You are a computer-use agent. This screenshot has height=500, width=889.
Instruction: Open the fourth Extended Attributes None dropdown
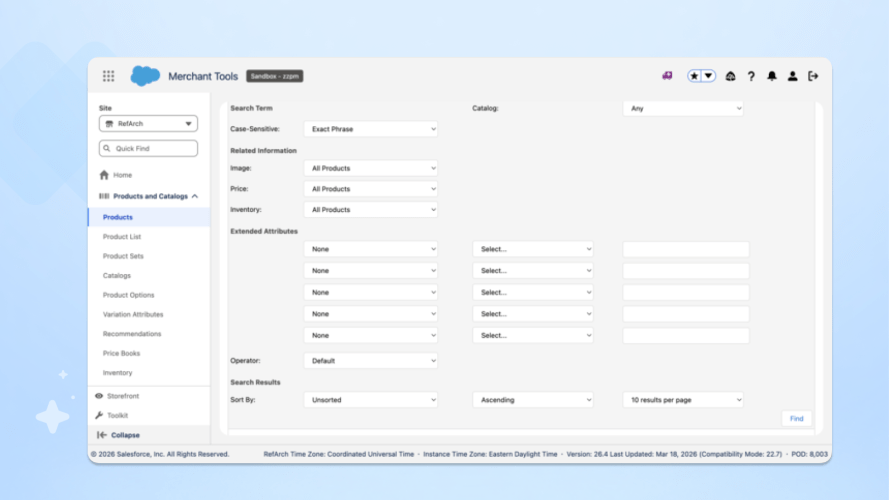371,314
